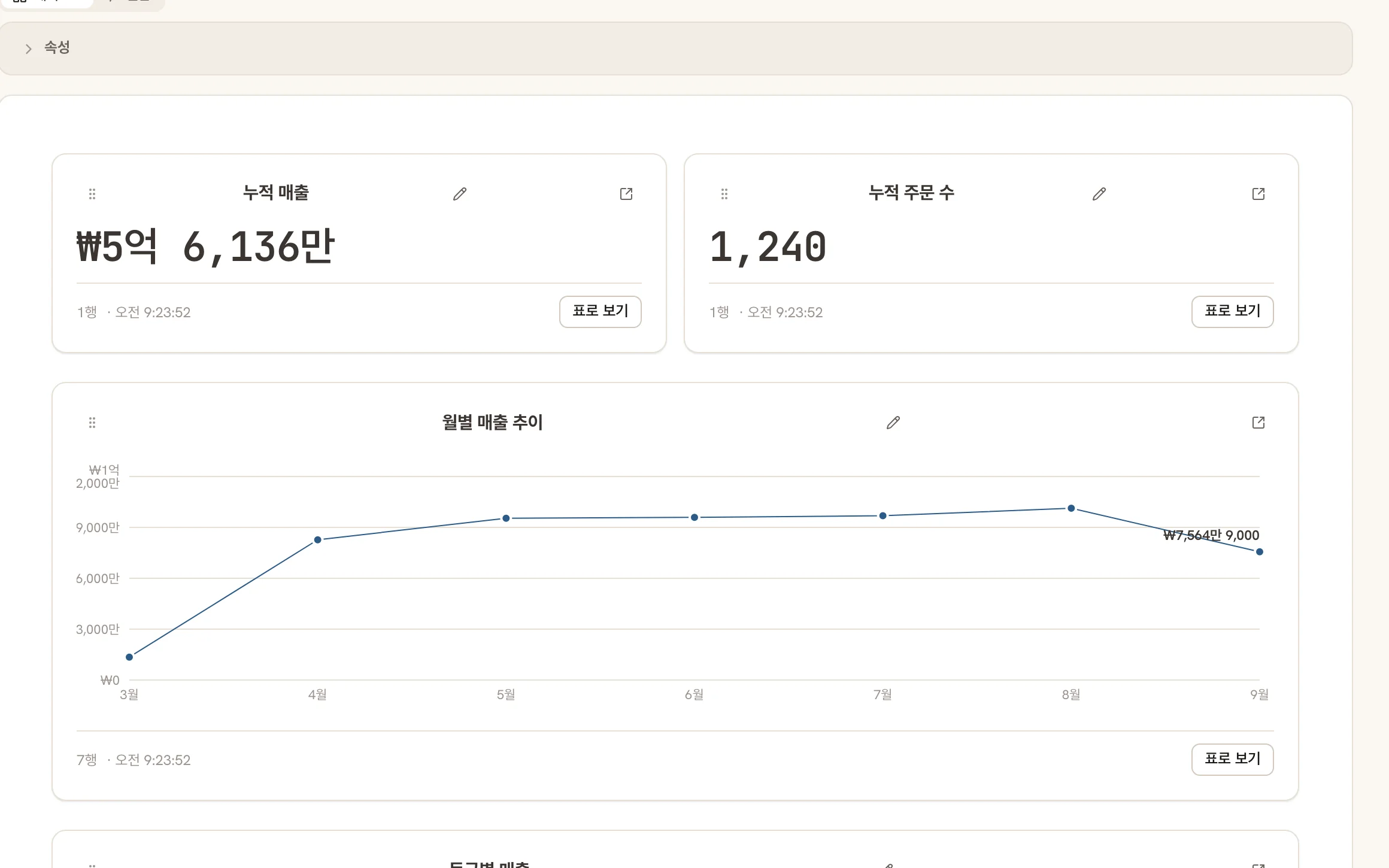Click the 누적 매출 card title
The image size is (1389, 868).
pos(276,193)
